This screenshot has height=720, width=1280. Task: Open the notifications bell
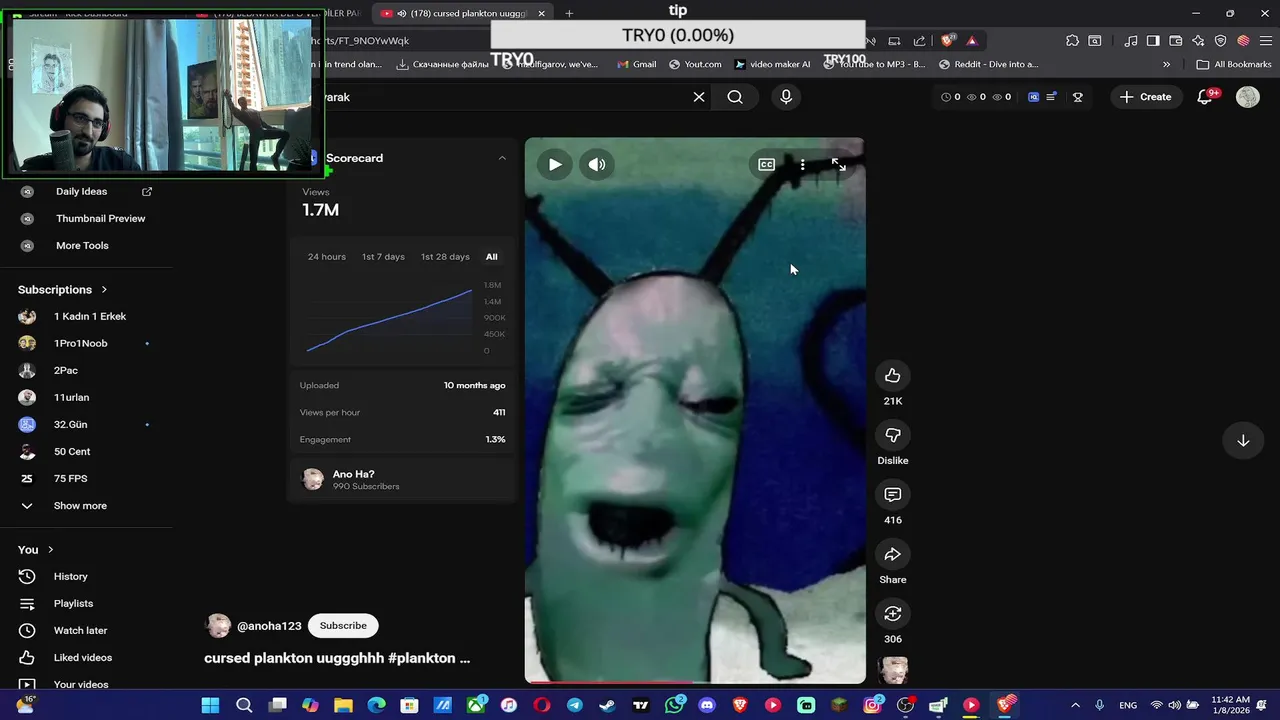(x=1205, y=97)
